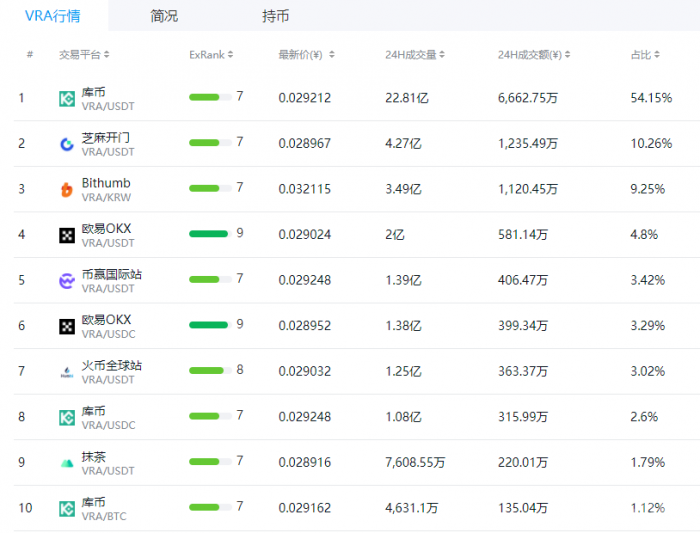This screenshot has height=533, width=700.
Task: Click the OKX logo in row 4
Action: pos(67,235)
